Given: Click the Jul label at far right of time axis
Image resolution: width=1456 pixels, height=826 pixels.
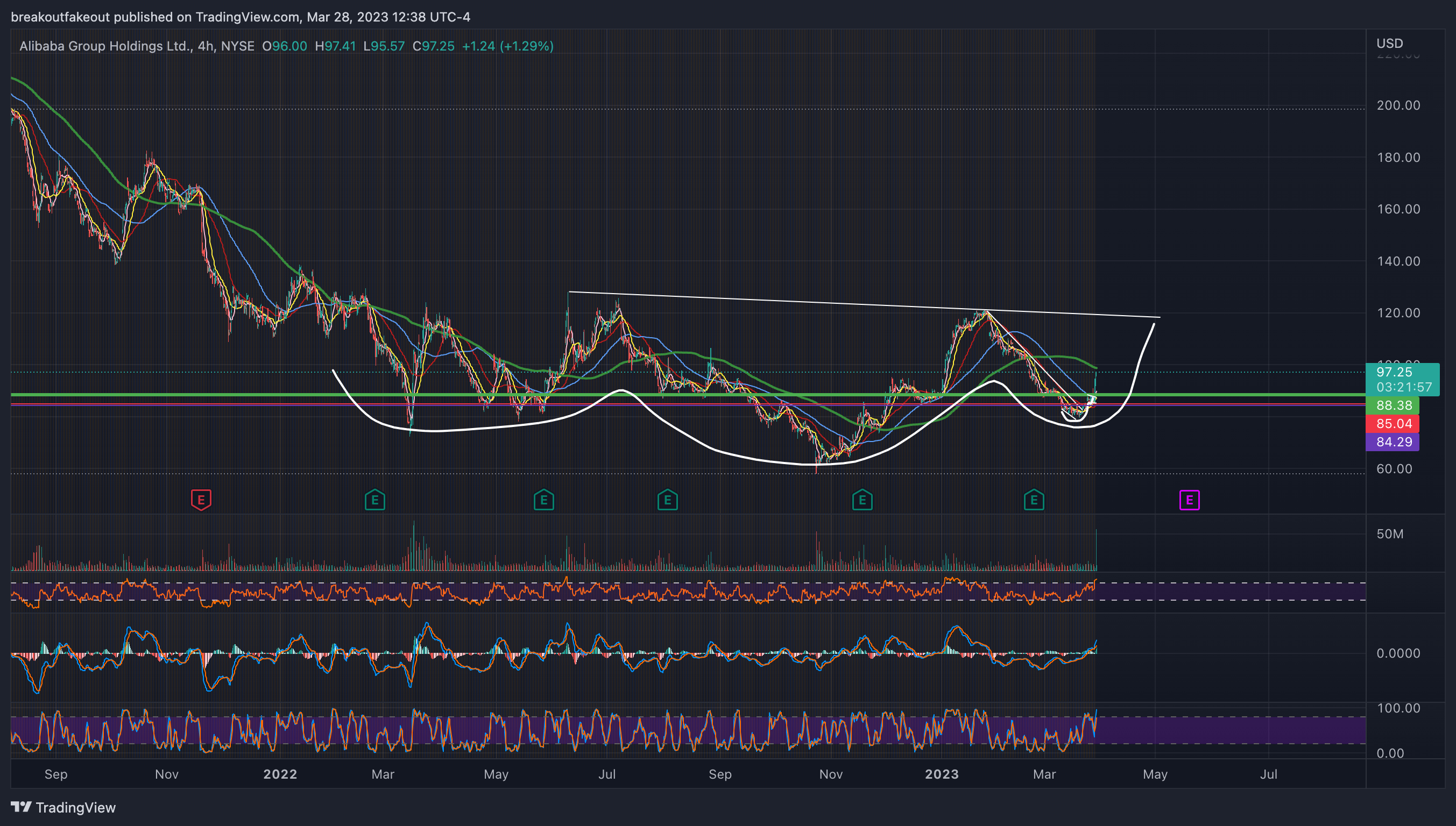Looking at the screenshot, I should tap(1269, 774).
